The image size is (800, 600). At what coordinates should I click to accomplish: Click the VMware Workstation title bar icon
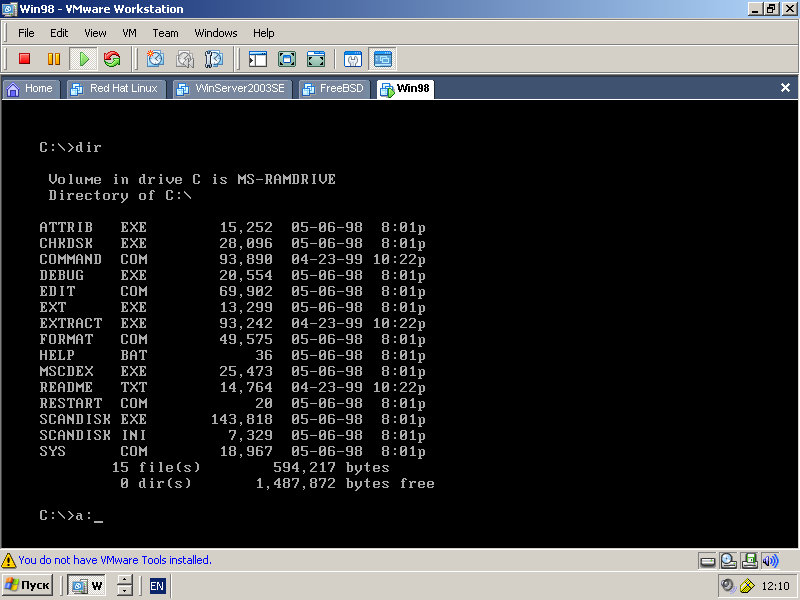9,9
